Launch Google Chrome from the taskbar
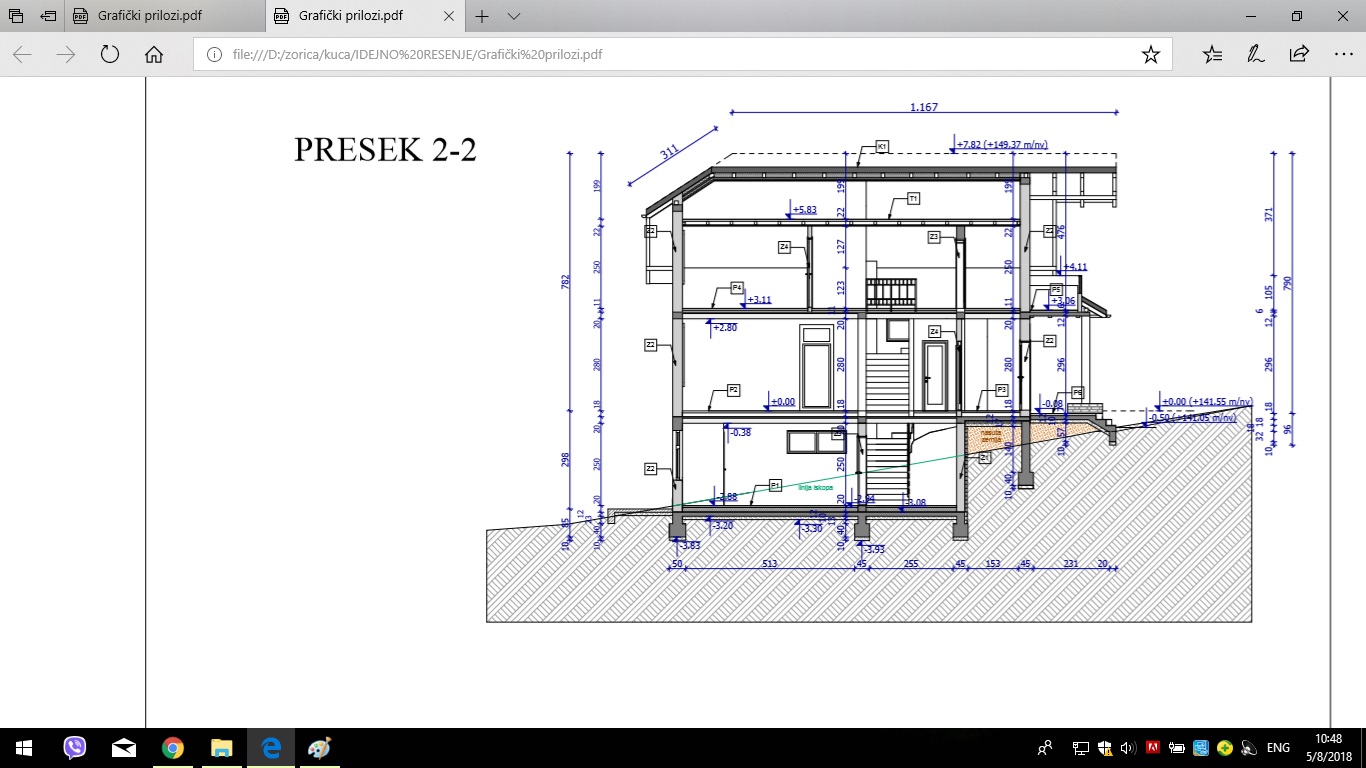1366x768 pixels. [173, 747]
